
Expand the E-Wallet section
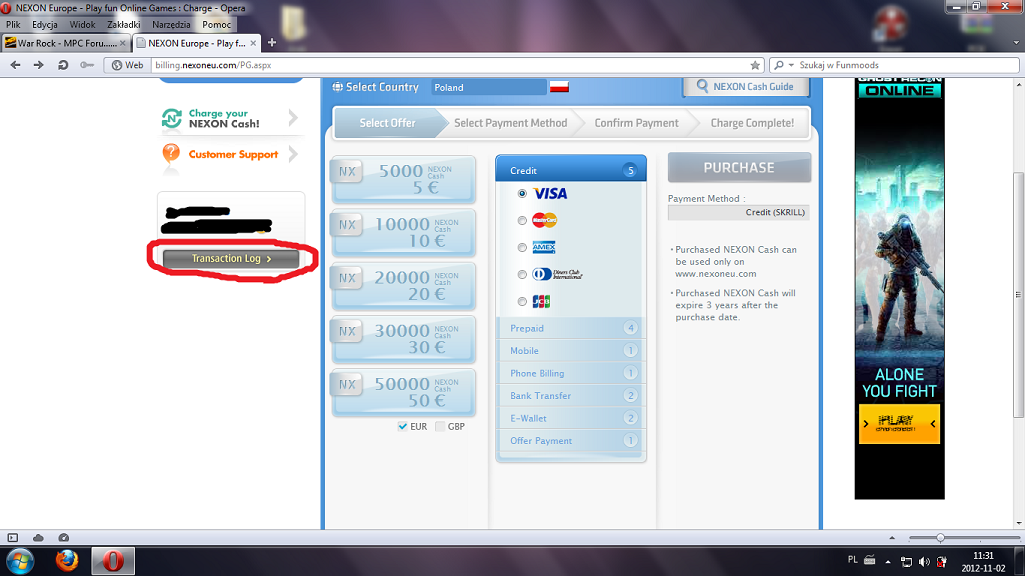click(x=571, y=418)
